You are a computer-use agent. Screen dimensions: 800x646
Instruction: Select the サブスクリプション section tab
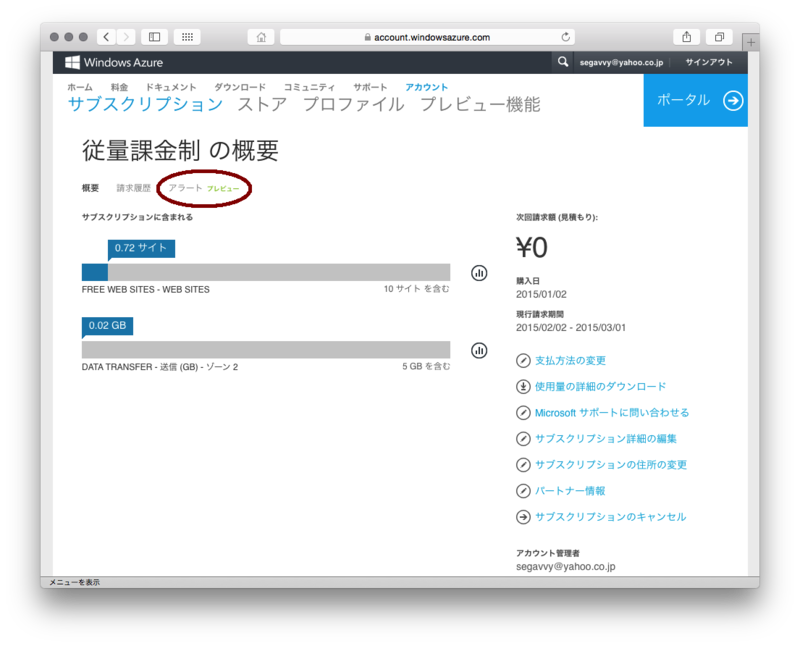click(145, 104)
